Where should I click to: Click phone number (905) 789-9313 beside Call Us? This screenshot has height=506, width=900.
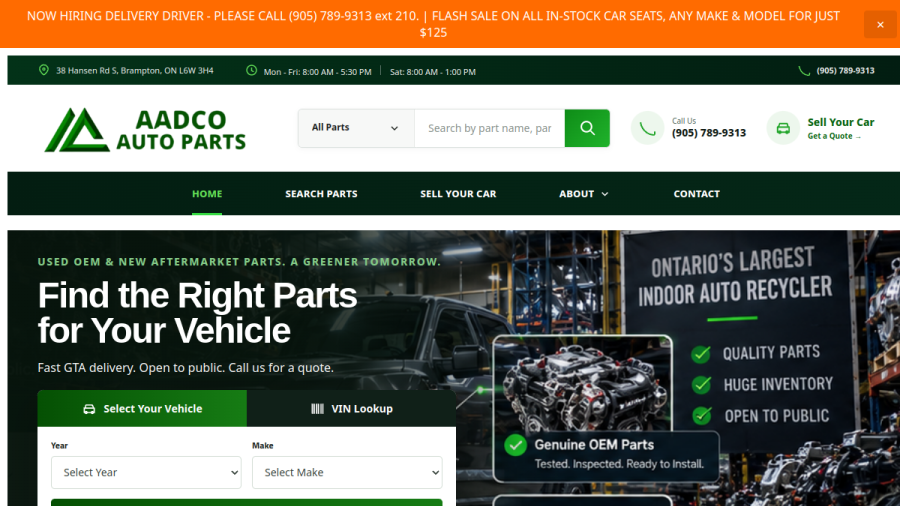[709, 133]
